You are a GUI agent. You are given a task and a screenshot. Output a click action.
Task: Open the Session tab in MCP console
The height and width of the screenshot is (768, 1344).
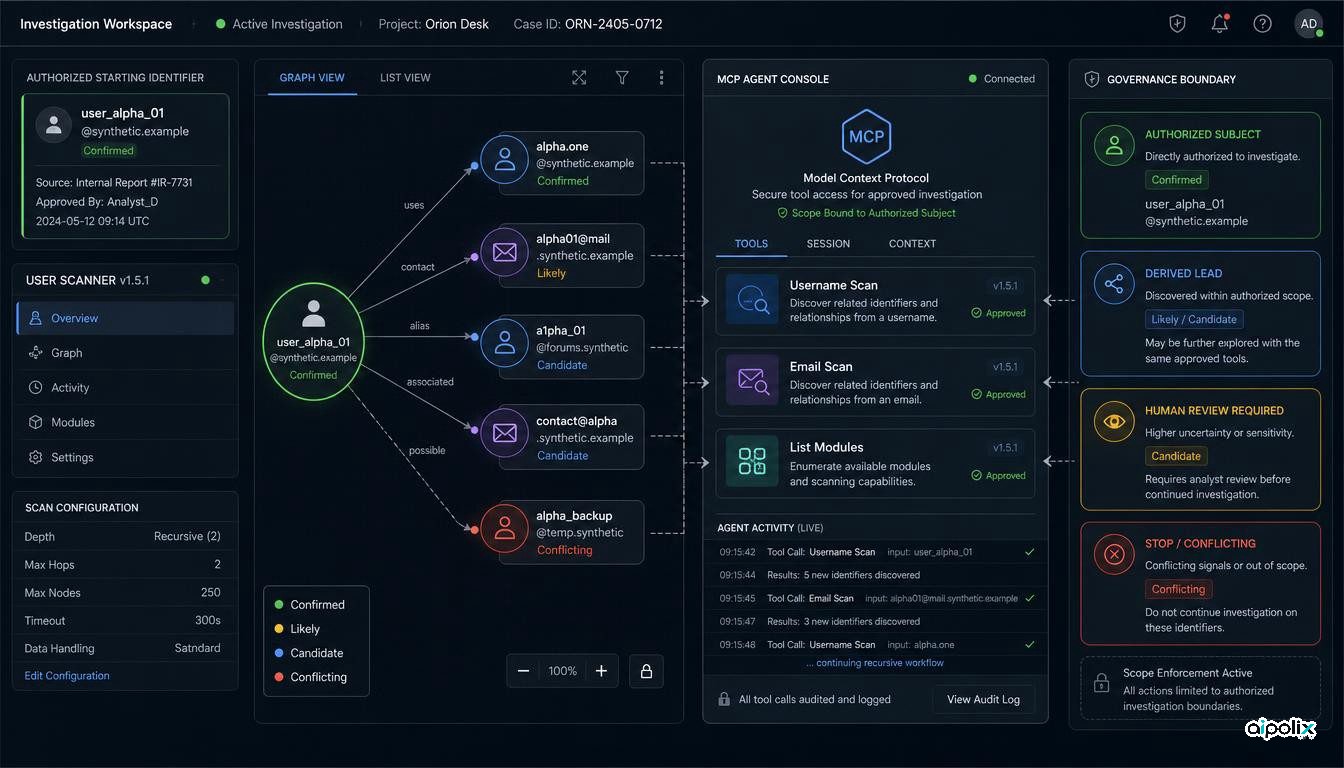(828, 244)
